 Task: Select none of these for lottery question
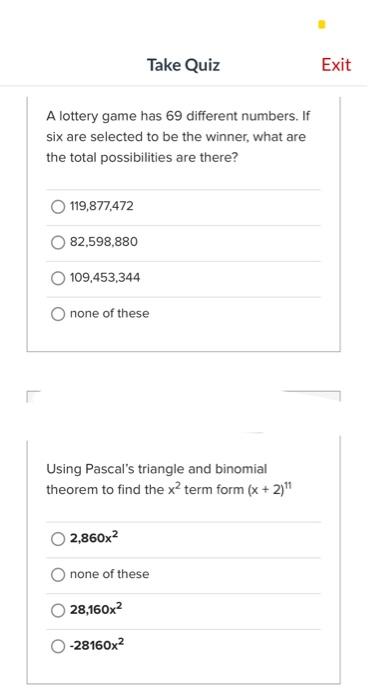[58, 314]
